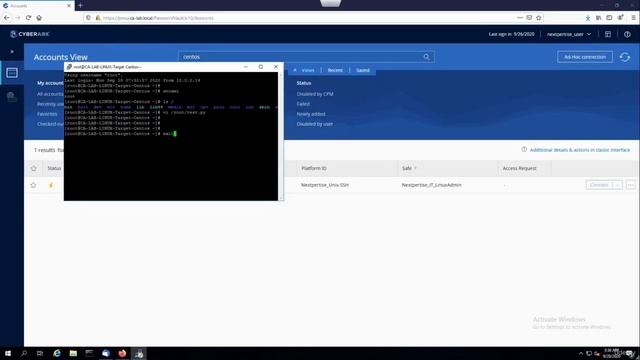This screenshot has height=360, width=640.
Task: Click the PuTTY title bar icon
Action: (x=69, y=67)
